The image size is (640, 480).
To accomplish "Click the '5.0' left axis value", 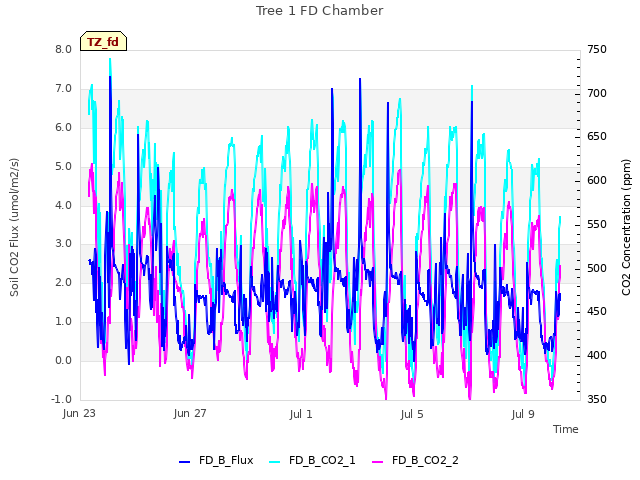I will (x=63, y=167).
